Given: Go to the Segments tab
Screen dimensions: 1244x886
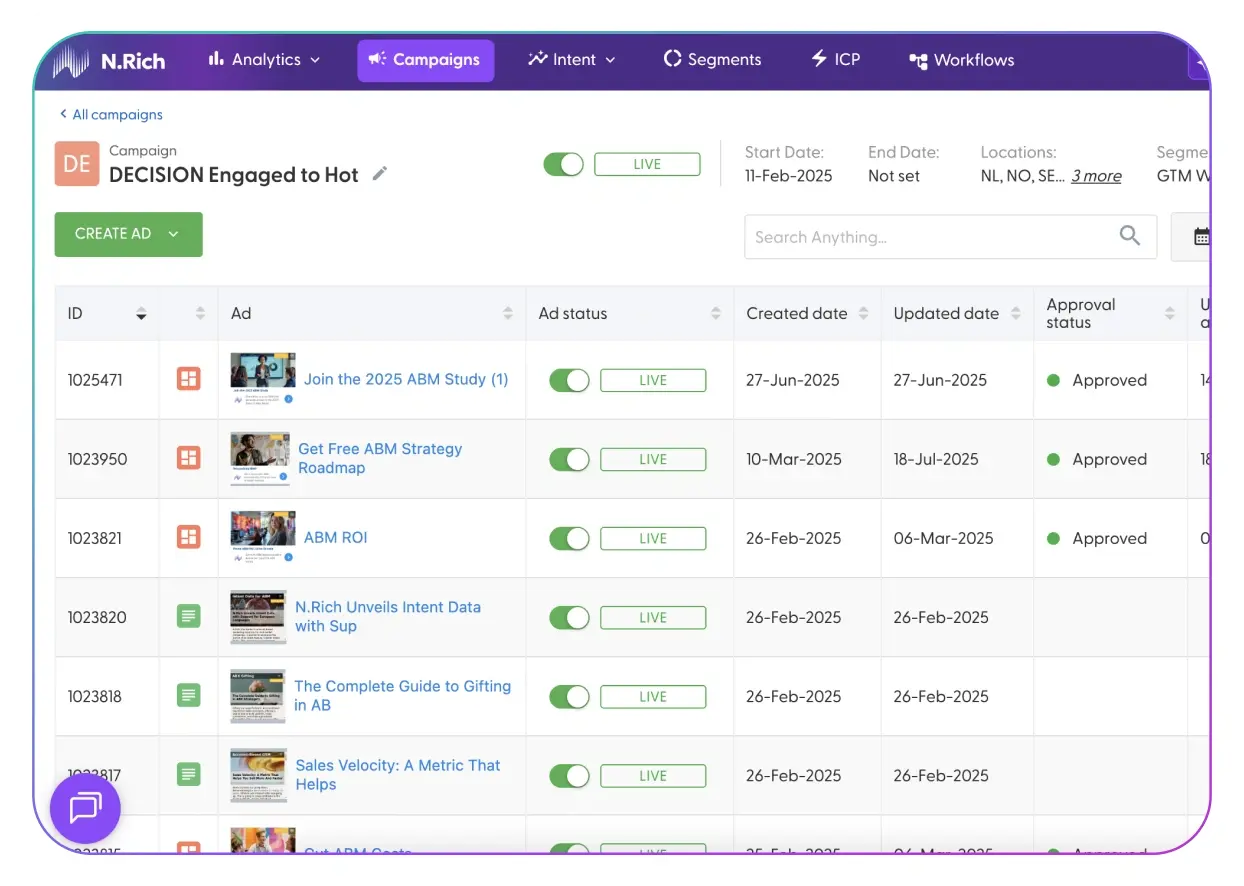Looking at the screenshot, I should click(712, 60).
